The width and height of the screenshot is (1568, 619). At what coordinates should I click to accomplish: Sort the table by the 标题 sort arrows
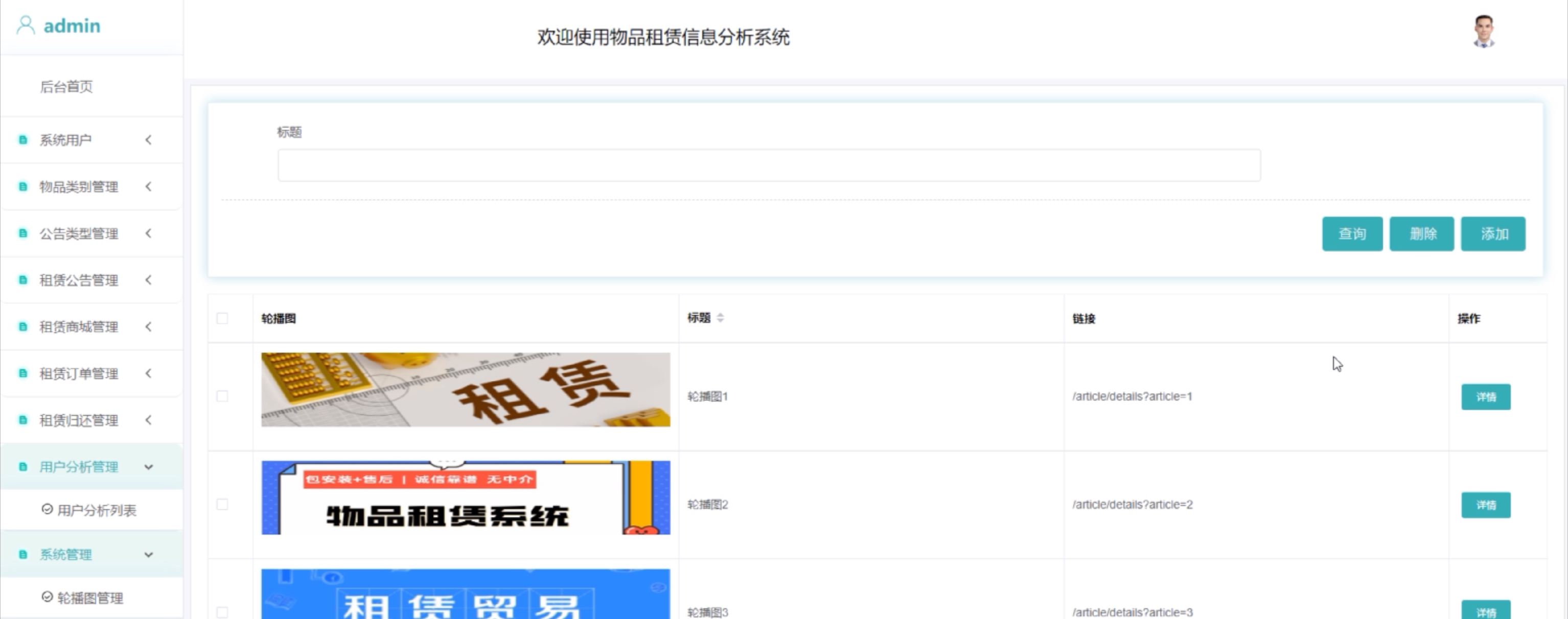tap(720, 318)
